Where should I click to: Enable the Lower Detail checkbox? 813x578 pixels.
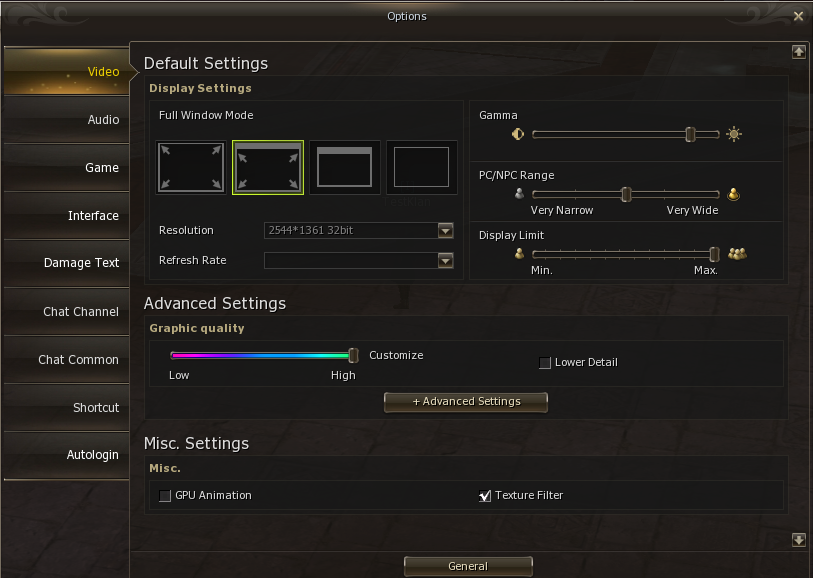pos(545,363)
